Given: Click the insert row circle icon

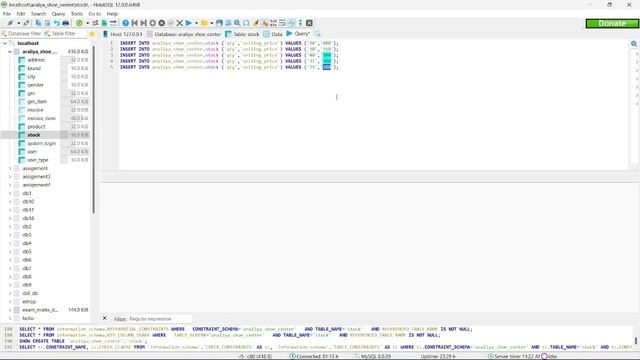Looking at the screenshot, I should [x=153, y=23].
